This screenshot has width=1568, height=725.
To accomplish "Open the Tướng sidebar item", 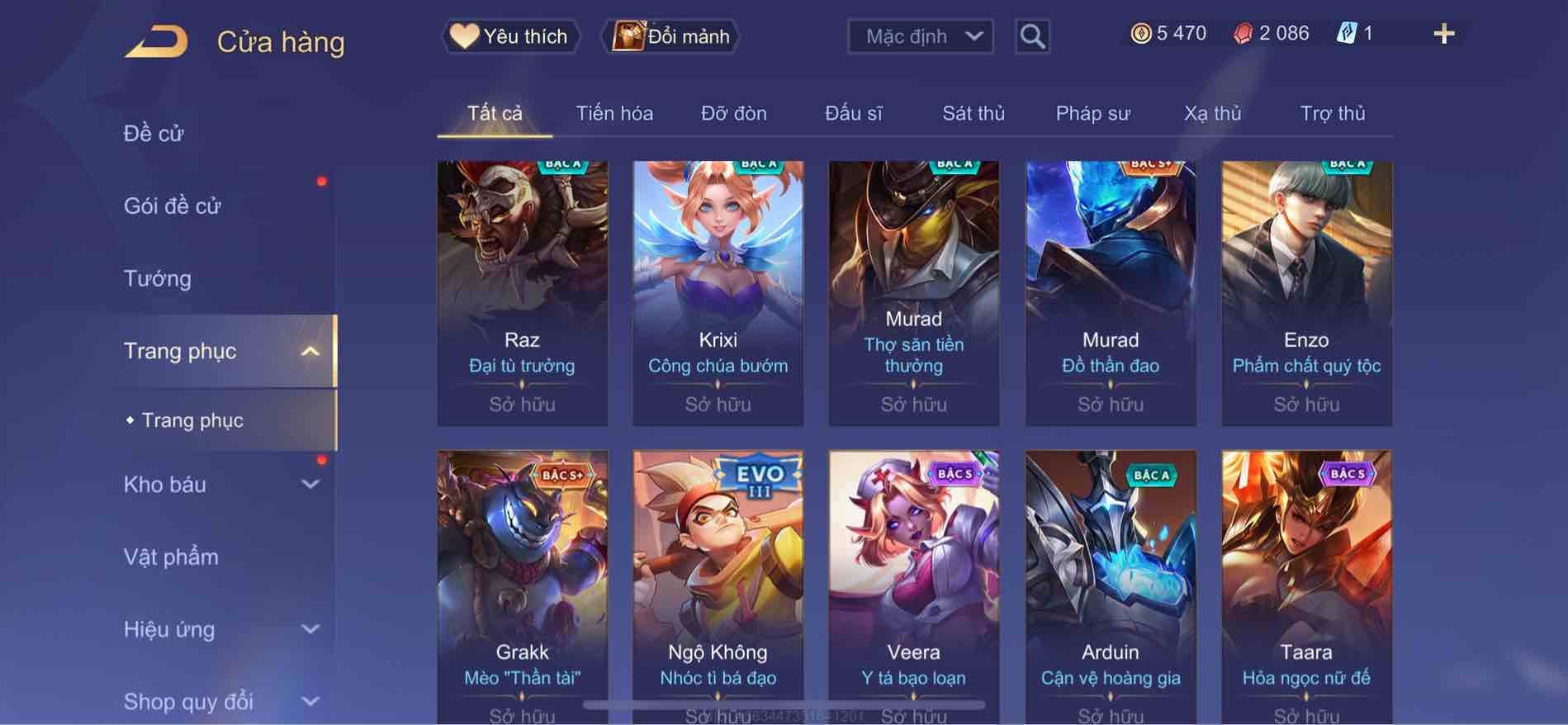I will click(158, 278).
